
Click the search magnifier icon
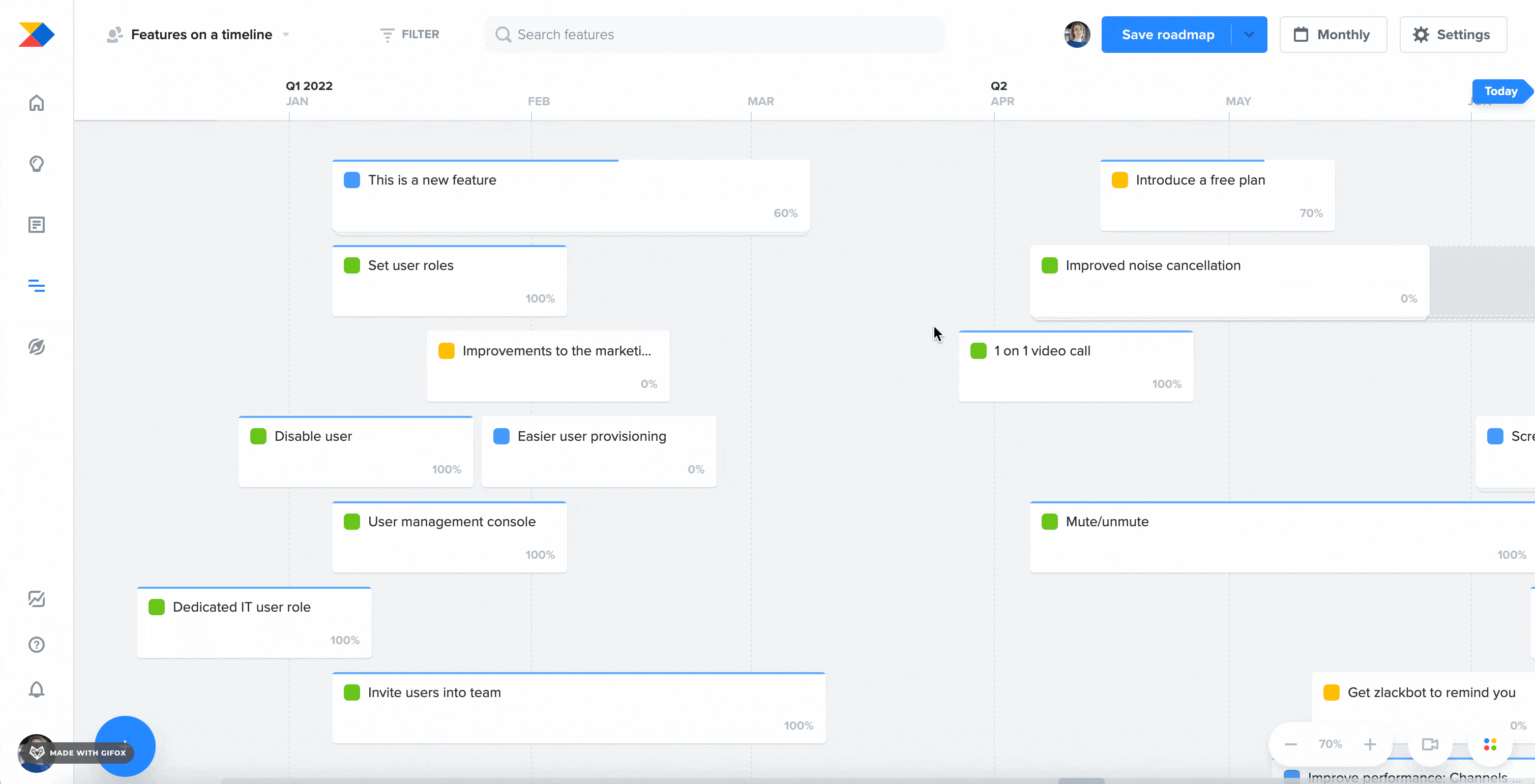click(503, 35)
